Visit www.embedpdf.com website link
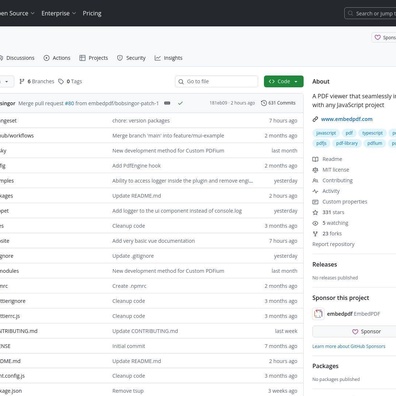The image size is (396, 396). coord(347,119)
